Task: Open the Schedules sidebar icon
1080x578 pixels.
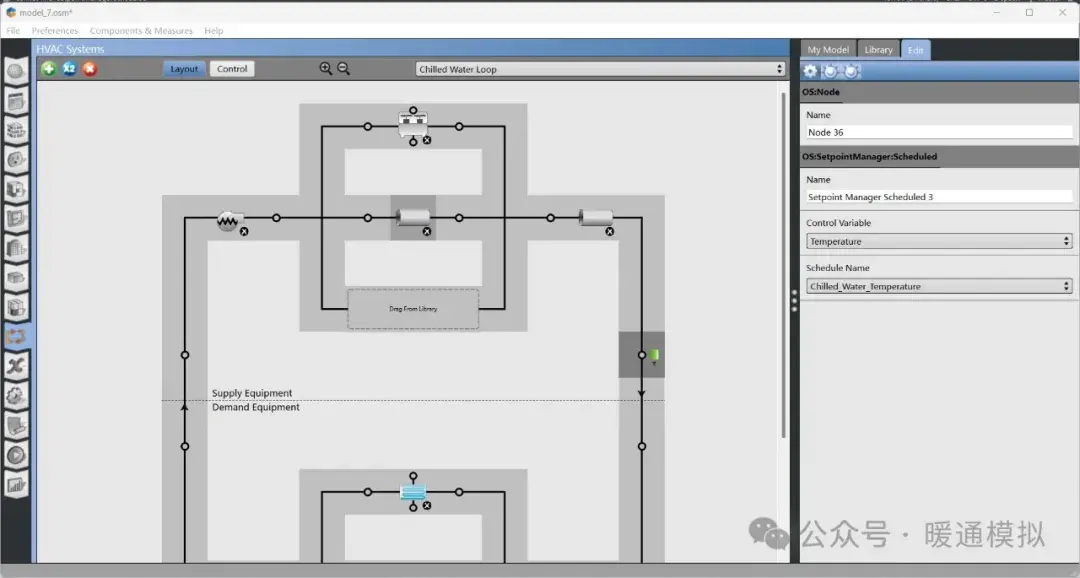Action: coord(16,101)
